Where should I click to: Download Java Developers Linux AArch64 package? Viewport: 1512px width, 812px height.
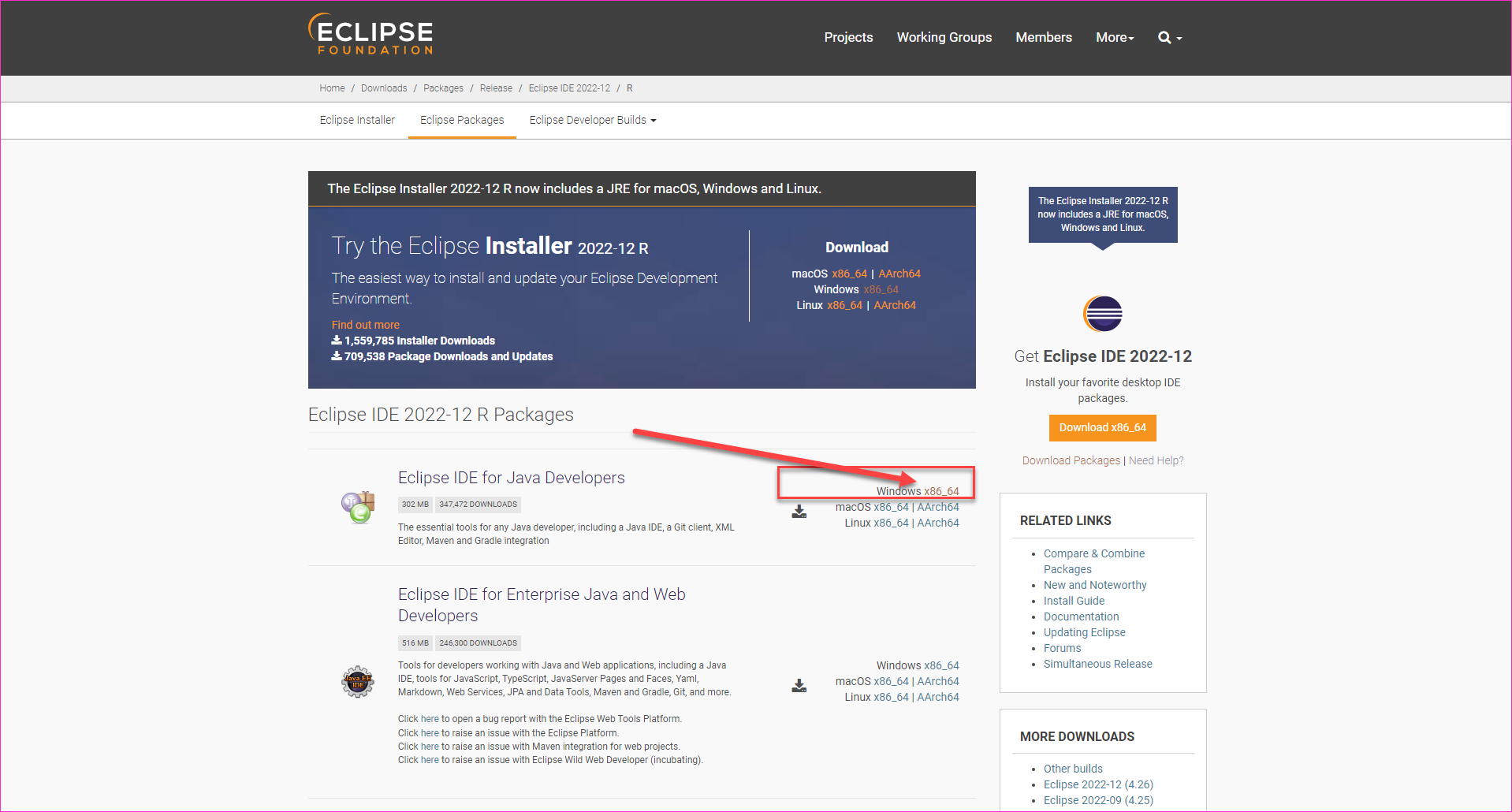click(938, 523)
